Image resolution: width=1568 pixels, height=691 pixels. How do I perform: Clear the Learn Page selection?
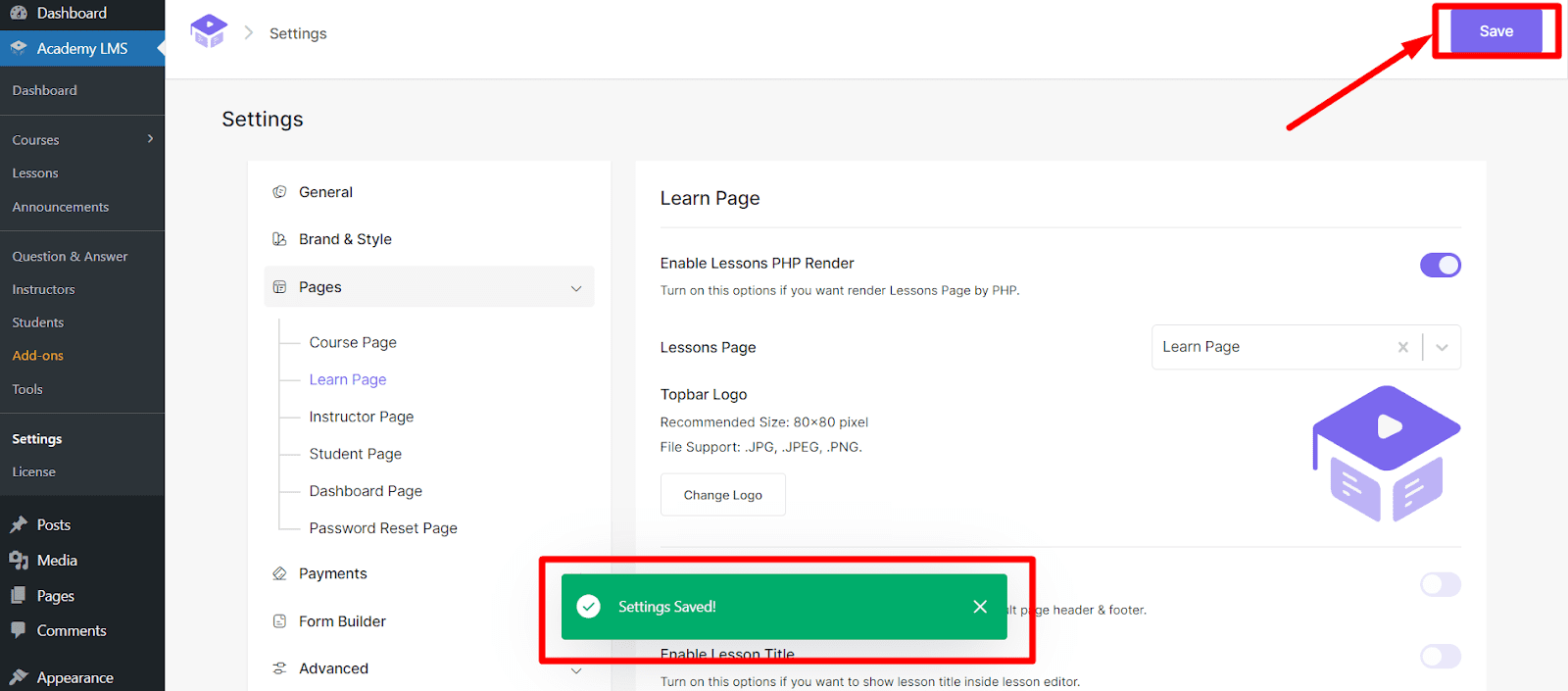tap(1402, 347)
